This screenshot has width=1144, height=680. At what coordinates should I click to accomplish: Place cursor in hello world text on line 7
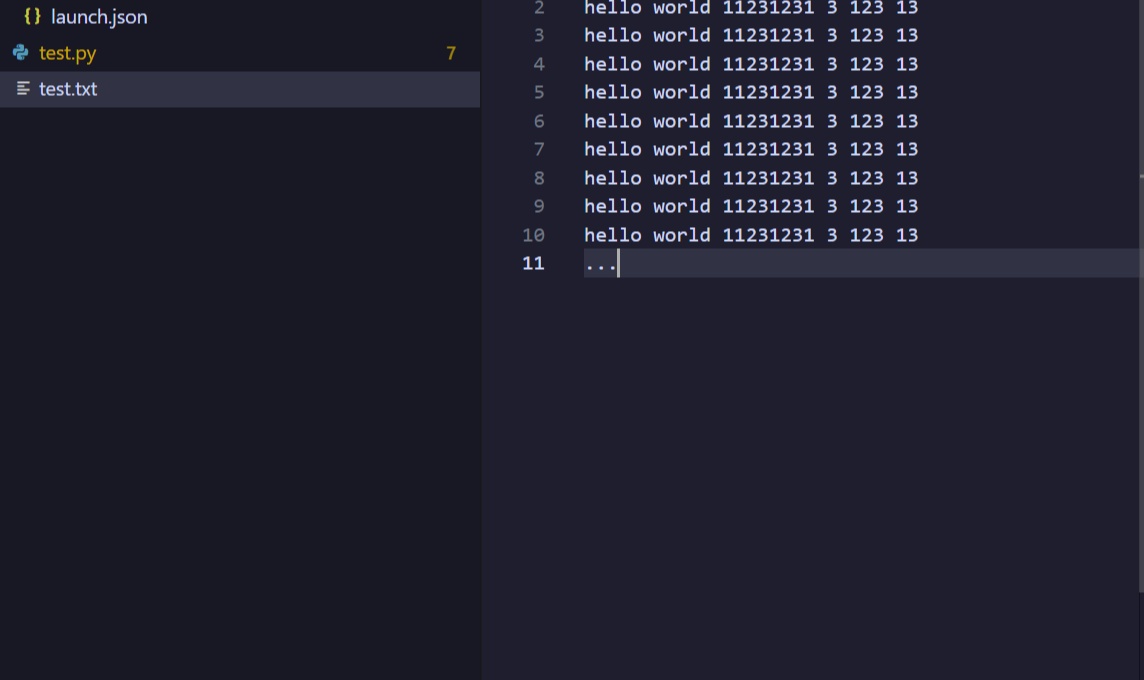point(751,149)
